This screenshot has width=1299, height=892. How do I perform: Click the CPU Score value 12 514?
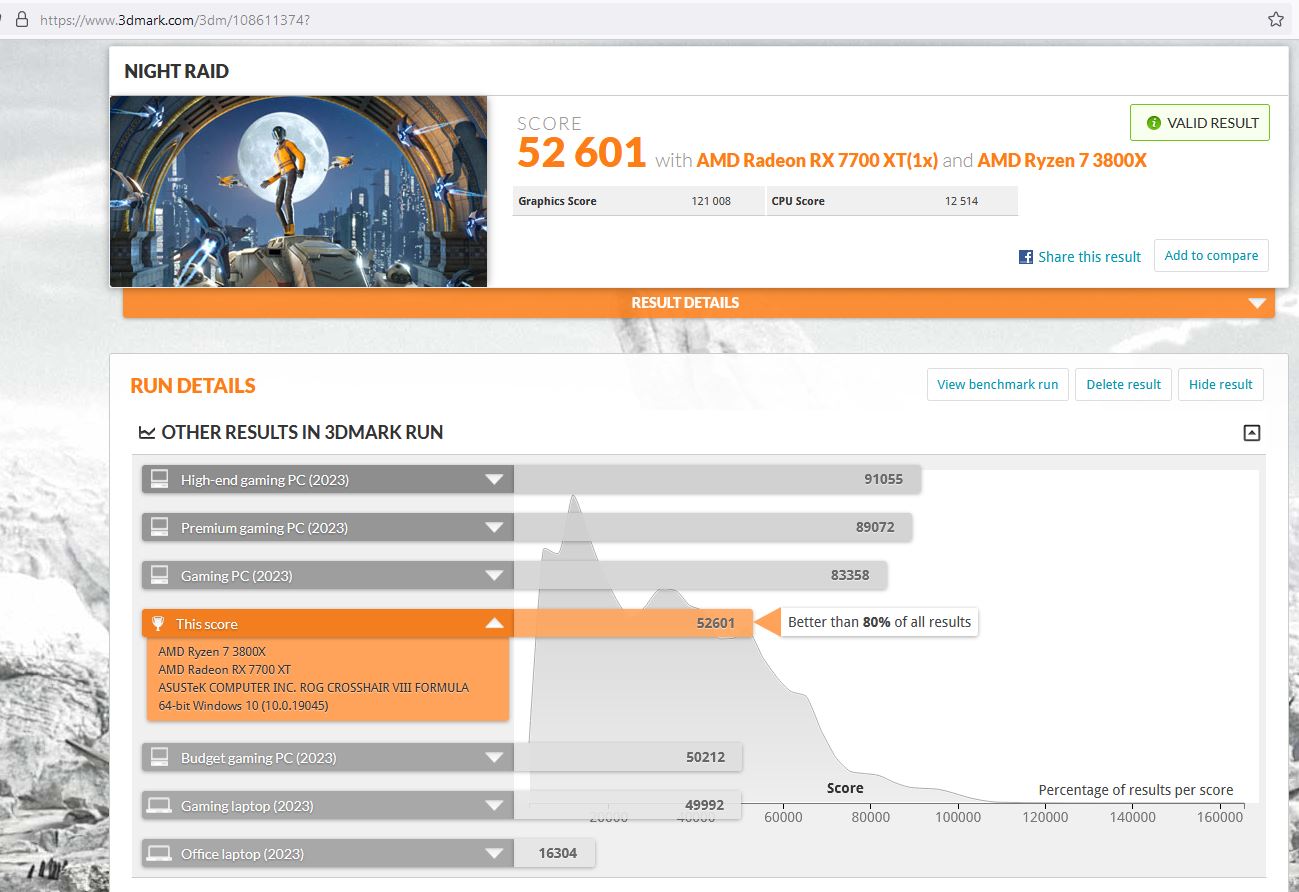961,201
